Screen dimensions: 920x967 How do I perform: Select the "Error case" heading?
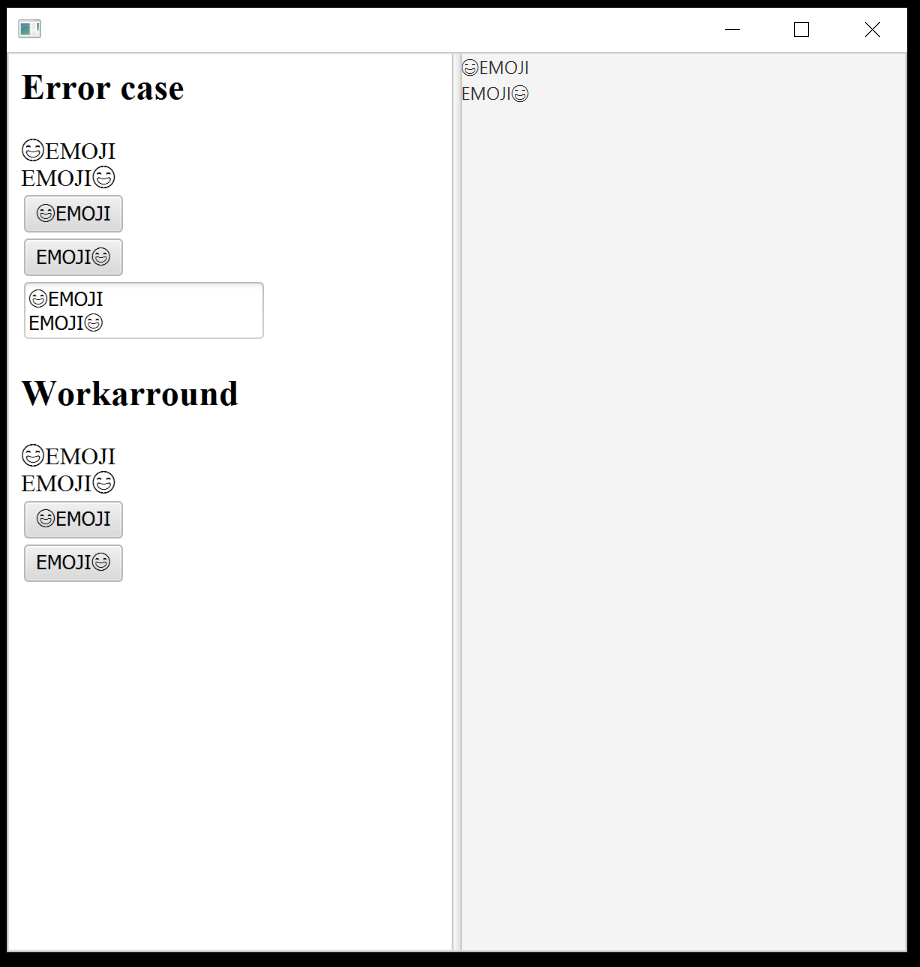click(102, 88)
